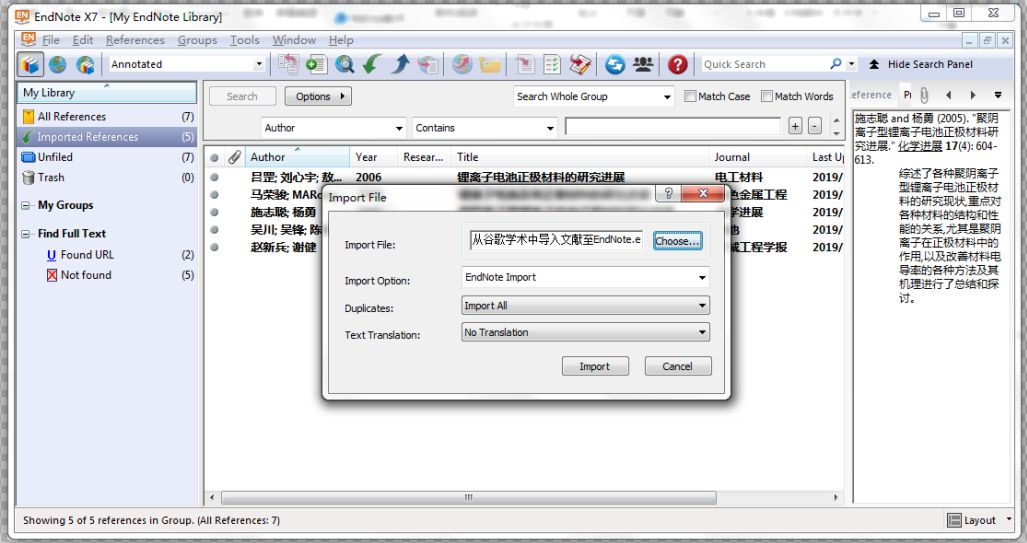The width and height of the screenshot is (1027, 543).
Task: Open the Groups menu
Action: (197, 40)
